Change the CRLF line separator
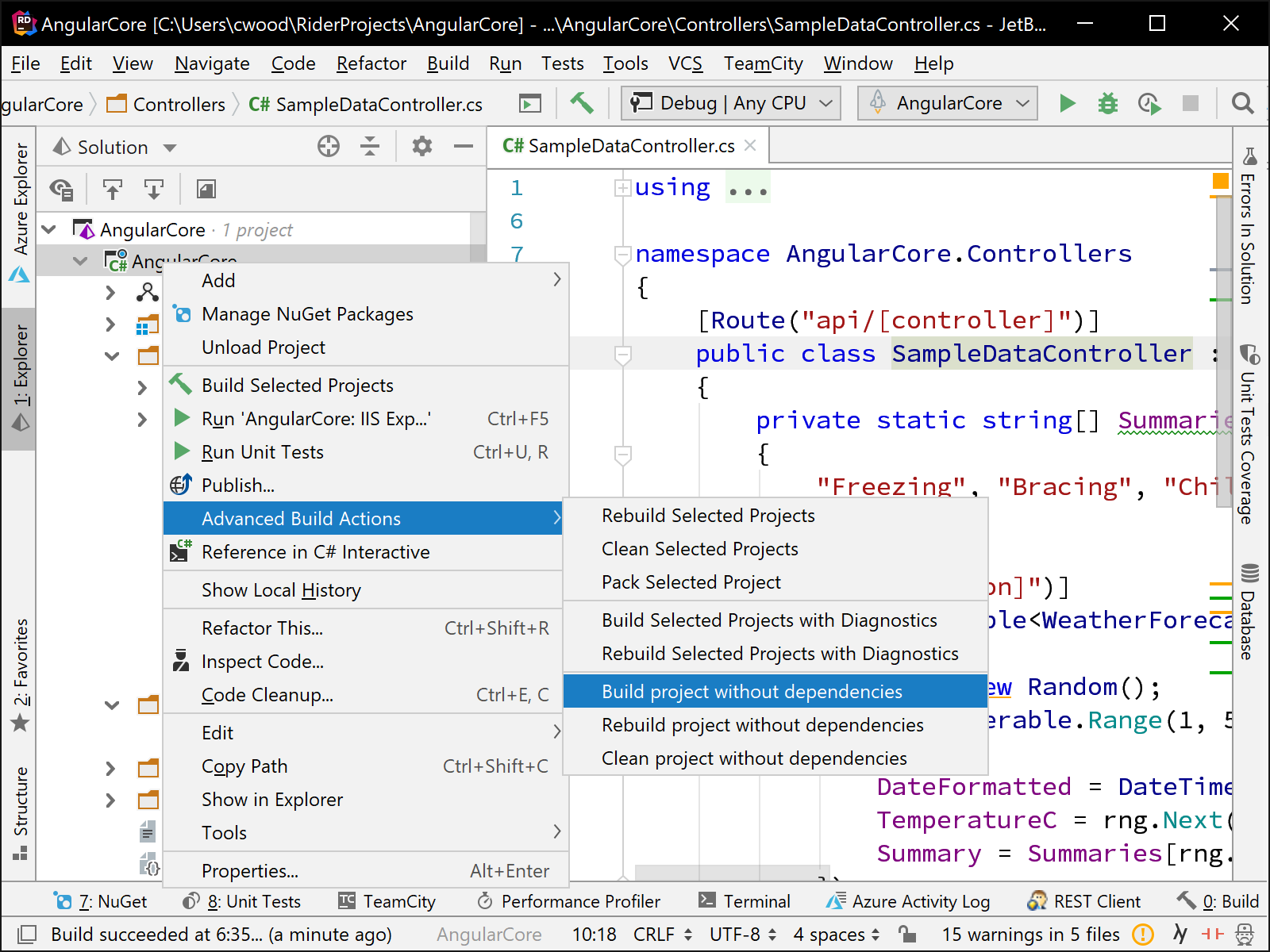This screenshot has width=1270, height=952. point(663,935)
